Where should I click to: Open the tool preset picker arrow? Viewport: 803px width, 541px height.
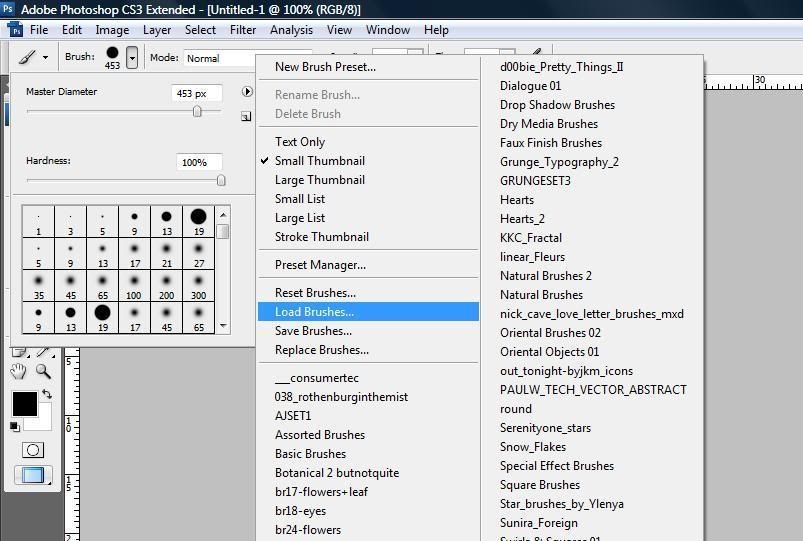pos(46,57)
